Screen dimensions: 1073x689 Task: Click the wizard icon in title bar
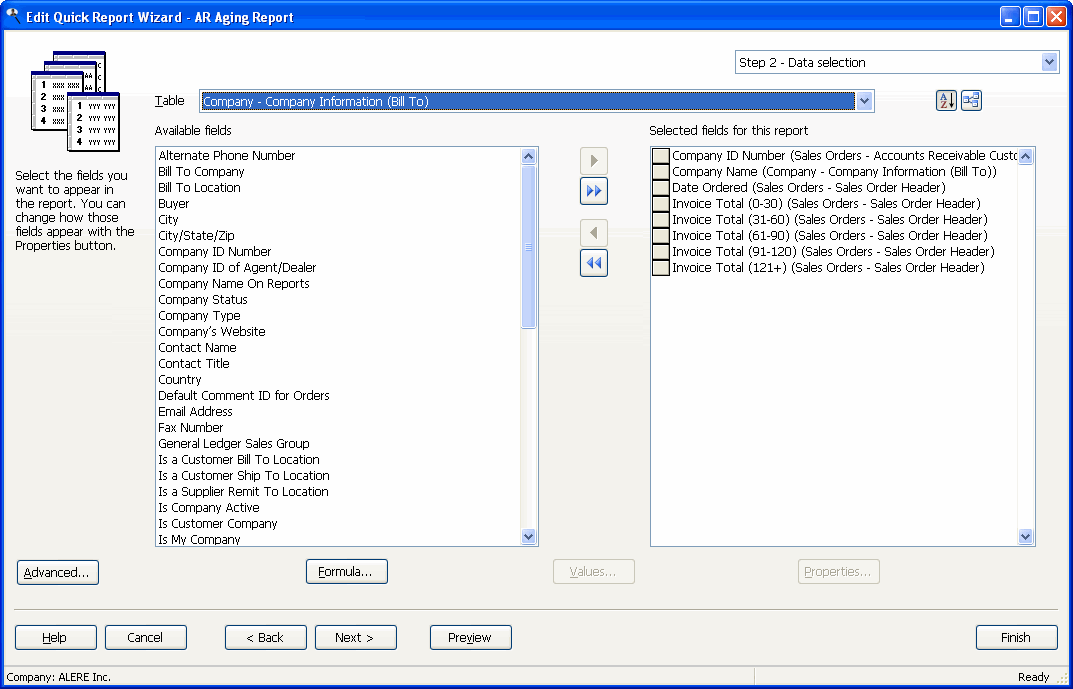(x=13, y=16)
